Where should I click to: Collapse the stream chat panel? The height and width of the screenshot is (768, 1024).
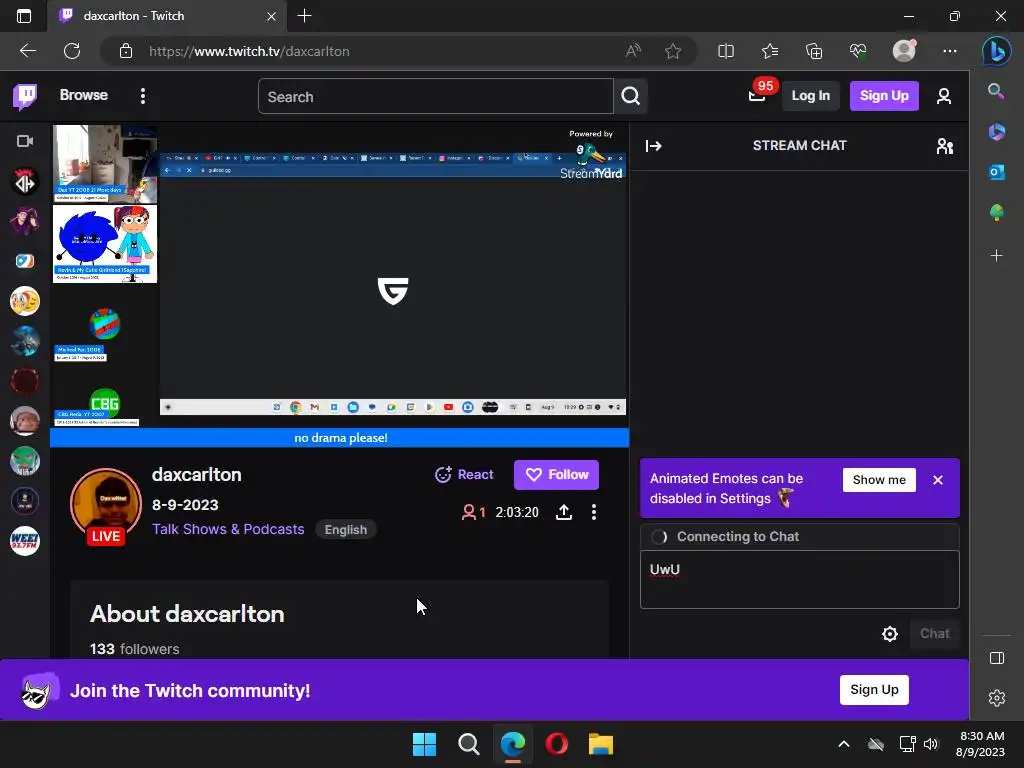pos(653,146)
